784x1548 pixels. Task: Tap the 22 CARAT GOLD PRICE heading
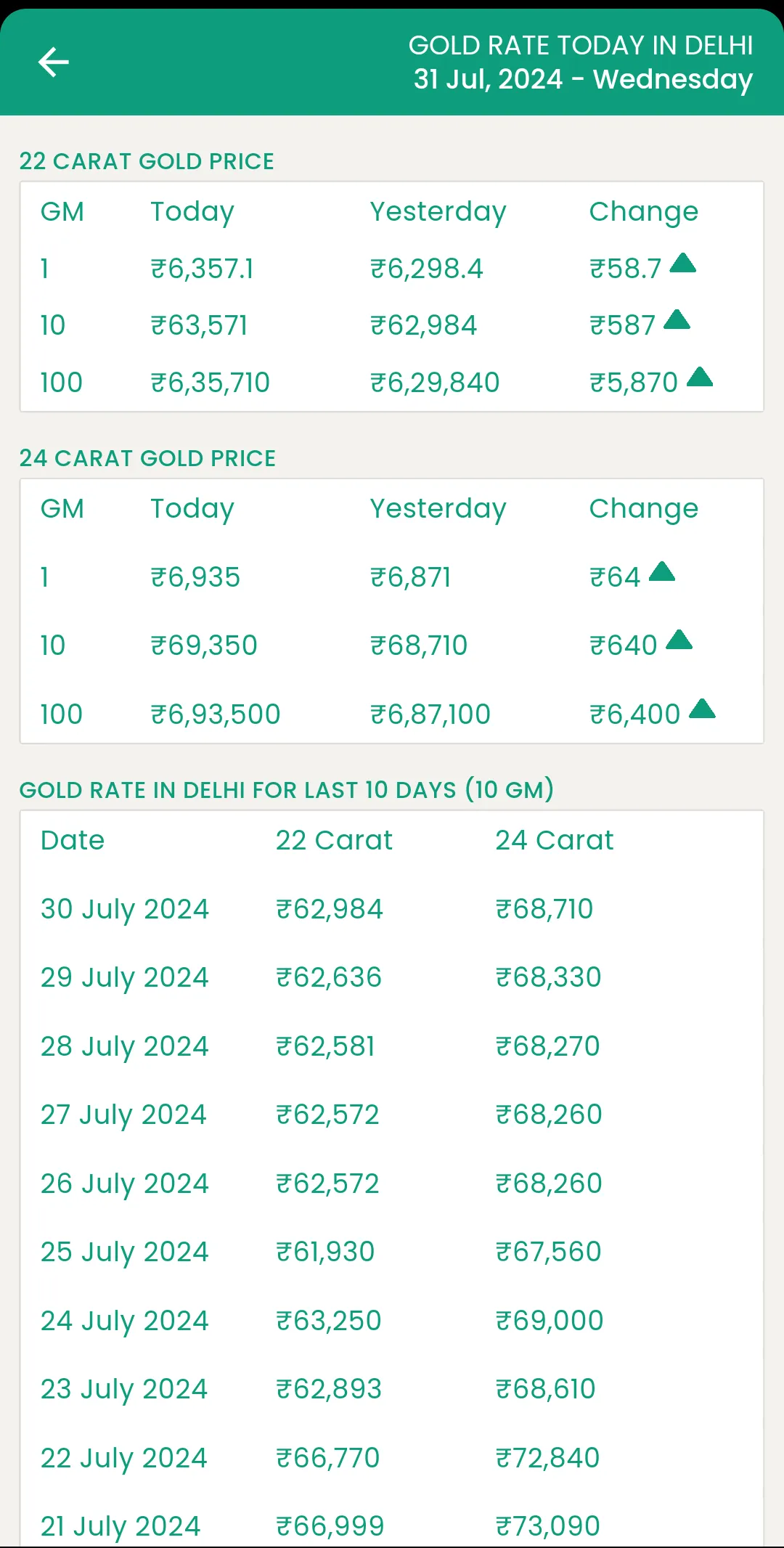(x=147, y=161)
